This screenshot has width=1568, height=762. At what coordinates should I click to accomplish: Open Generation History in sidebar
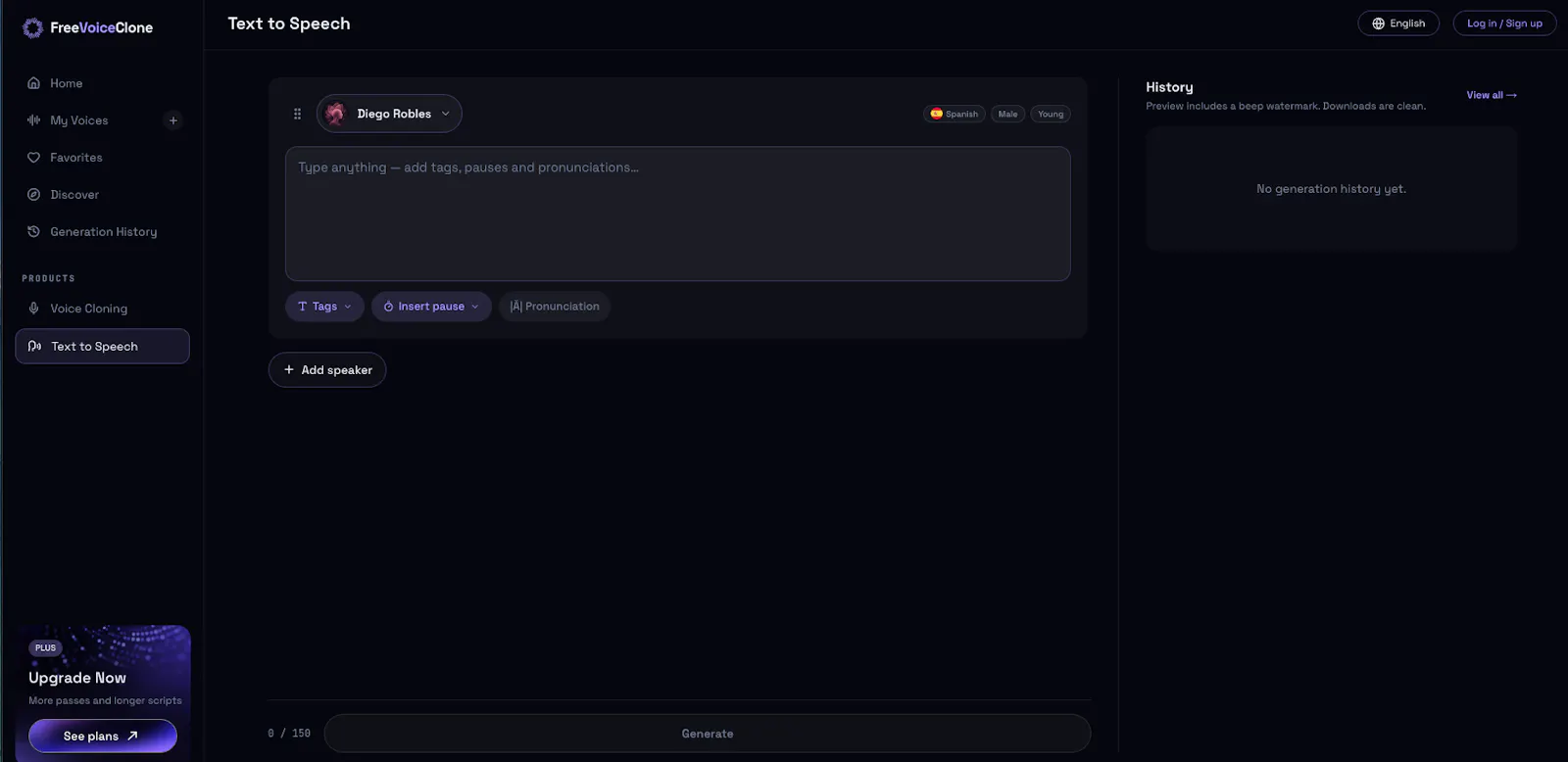[102, 232]
